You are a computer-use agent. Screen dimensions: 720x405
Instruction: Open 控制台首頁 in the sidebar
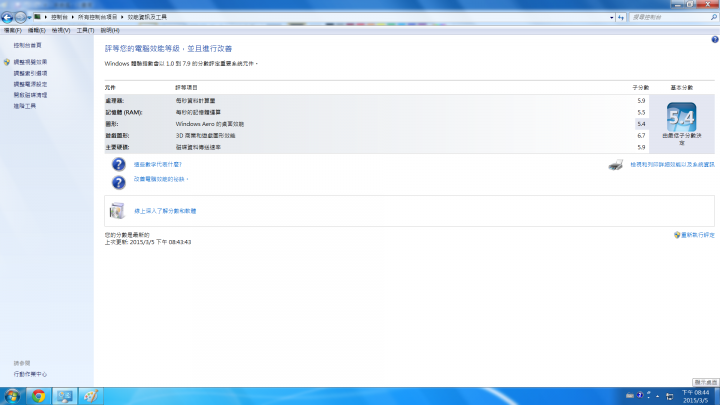pyautogui.click(x=28, y=45)
